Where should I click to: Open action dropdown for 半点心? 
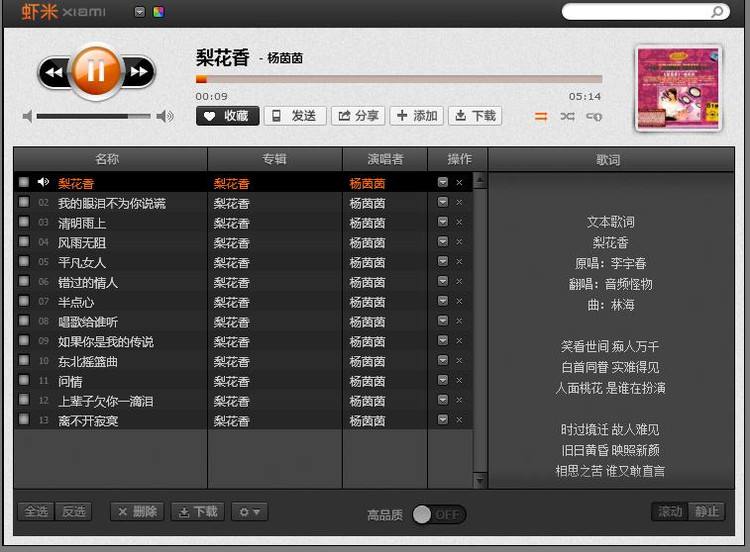click(x=443, y=301)
